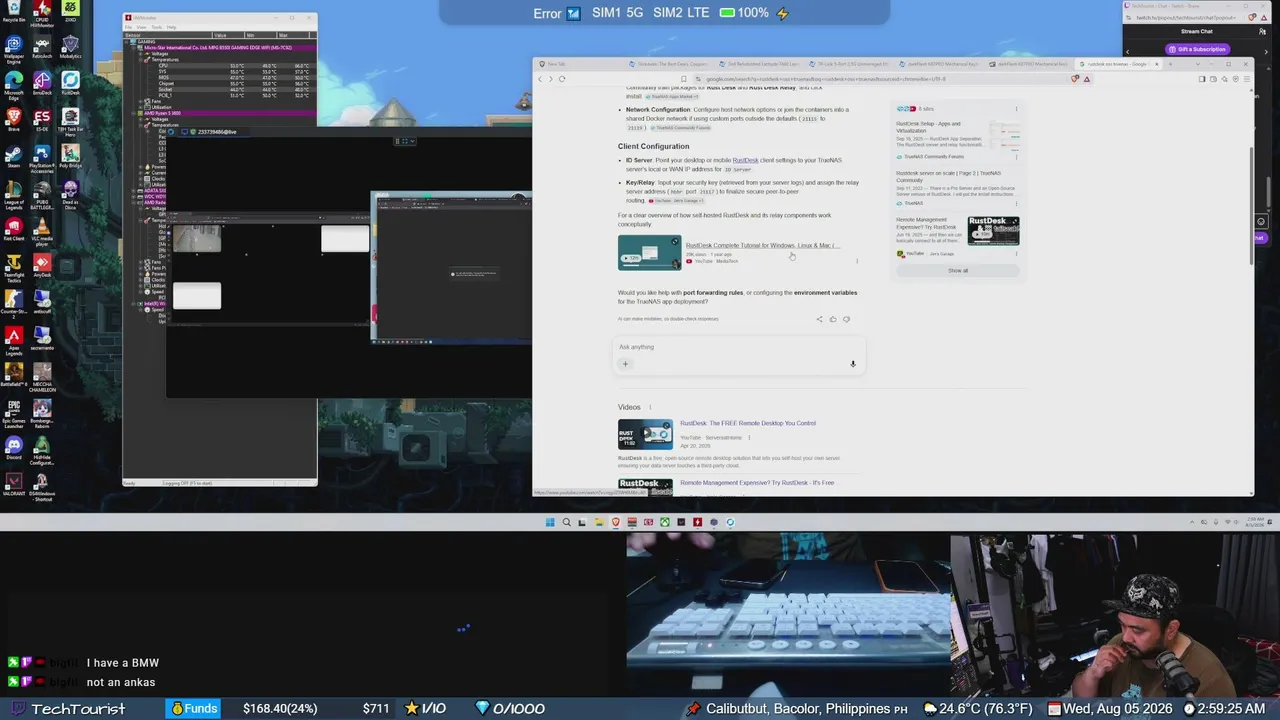
Task: Open League of Legends desktop shortcut
Action: pyautogui.click(x=14, y=196)
